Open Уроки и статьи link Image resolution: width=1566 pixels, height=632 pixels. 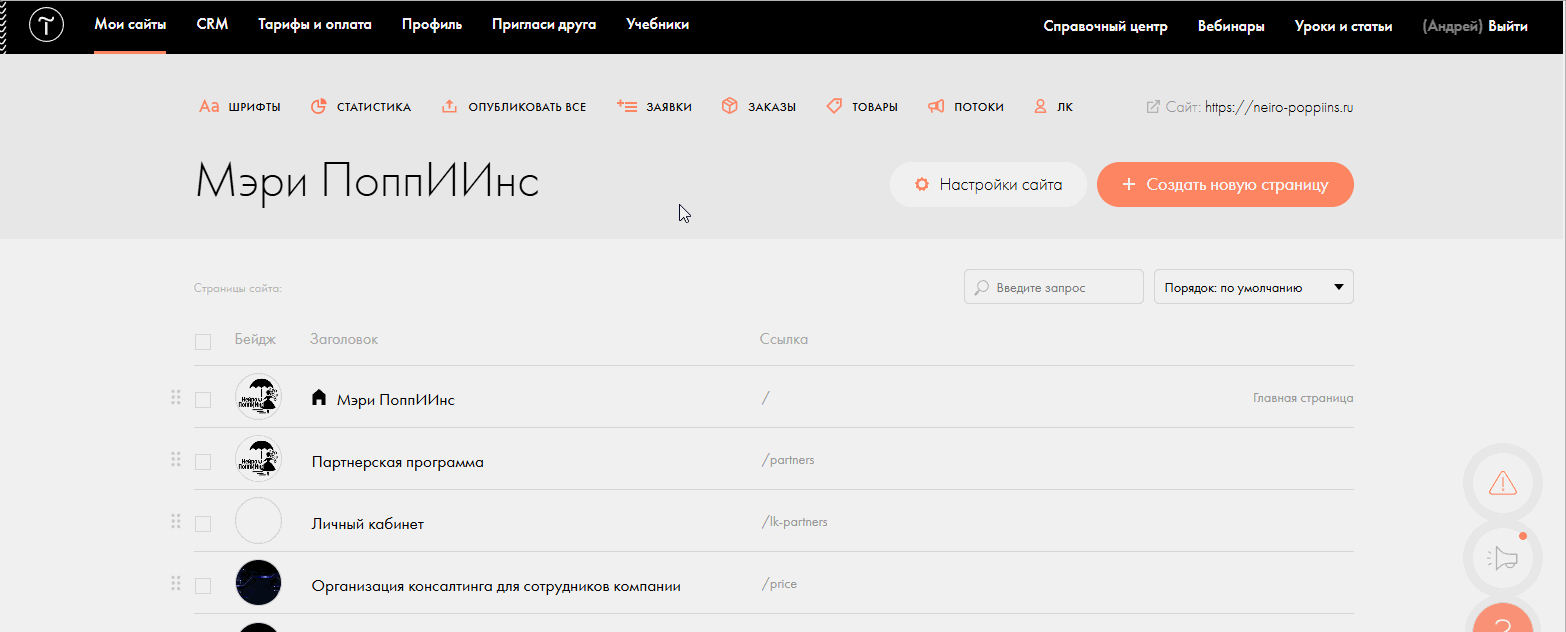[x=1343, y=27]
